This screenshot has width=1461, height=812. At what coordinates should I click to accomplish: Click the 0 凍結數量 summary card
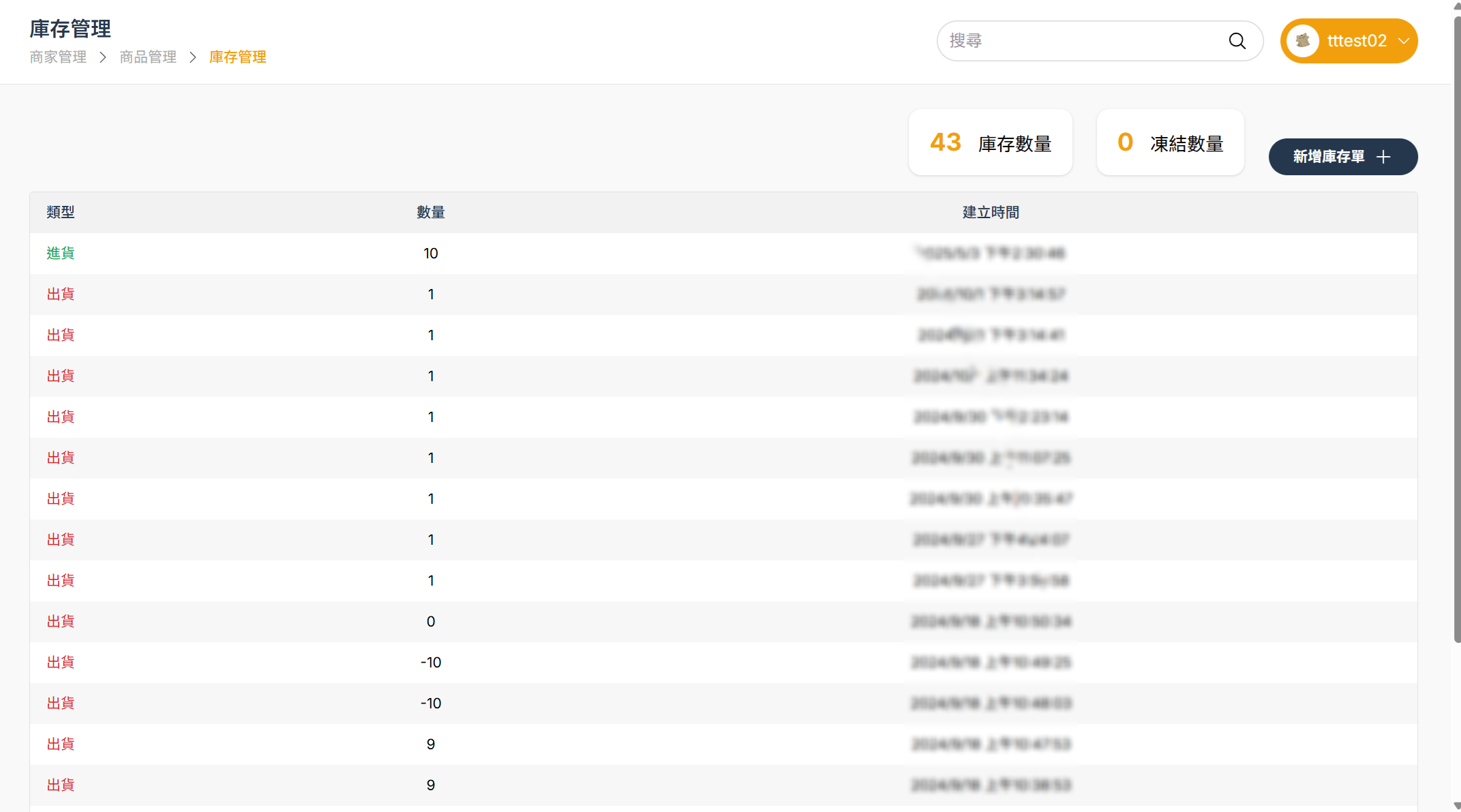1170,142
